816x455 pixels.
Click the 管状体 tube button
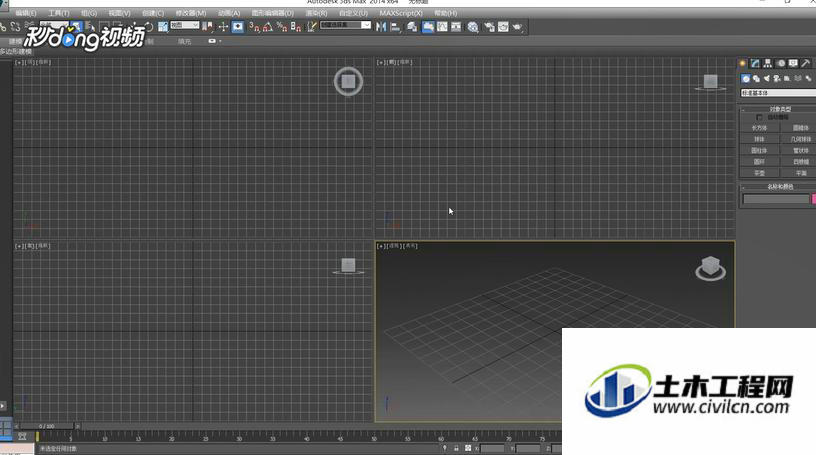[799, 150]
